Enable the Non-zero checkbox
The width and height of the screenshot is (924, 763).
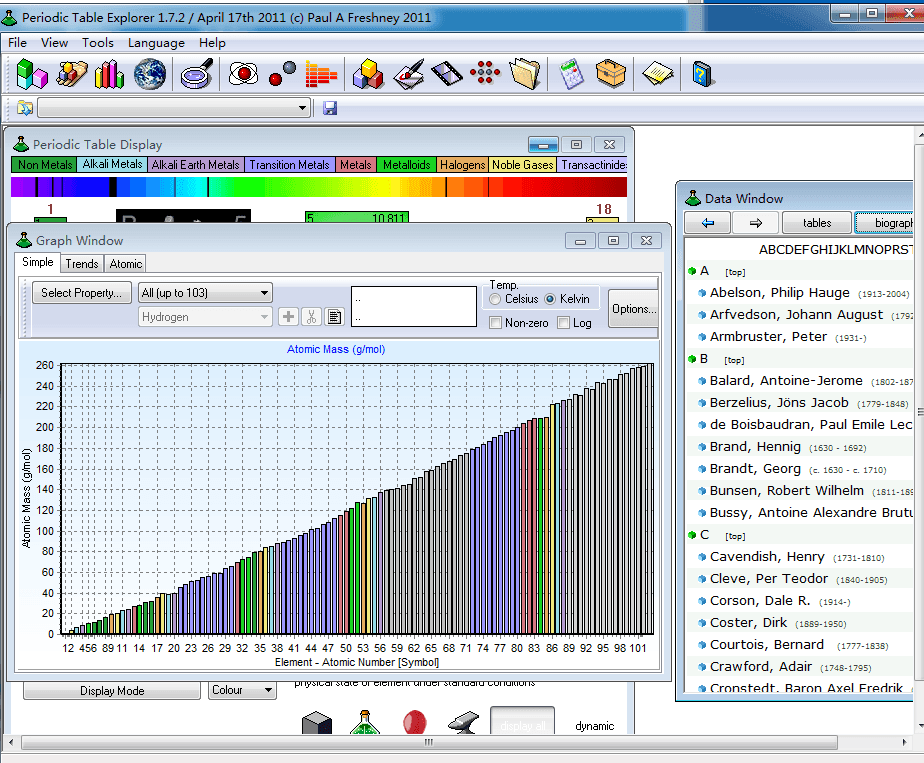496,323
